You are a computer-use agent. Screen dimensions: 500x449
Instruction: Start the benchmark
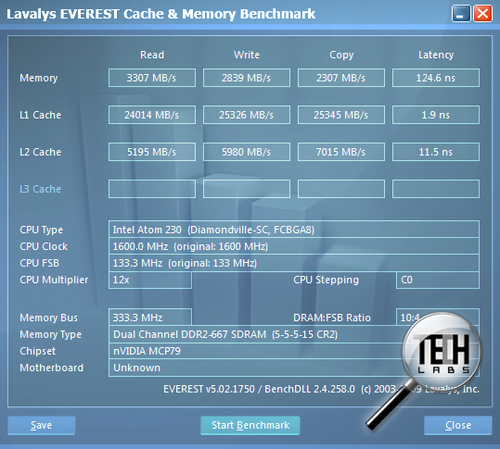tap(250, 425)
